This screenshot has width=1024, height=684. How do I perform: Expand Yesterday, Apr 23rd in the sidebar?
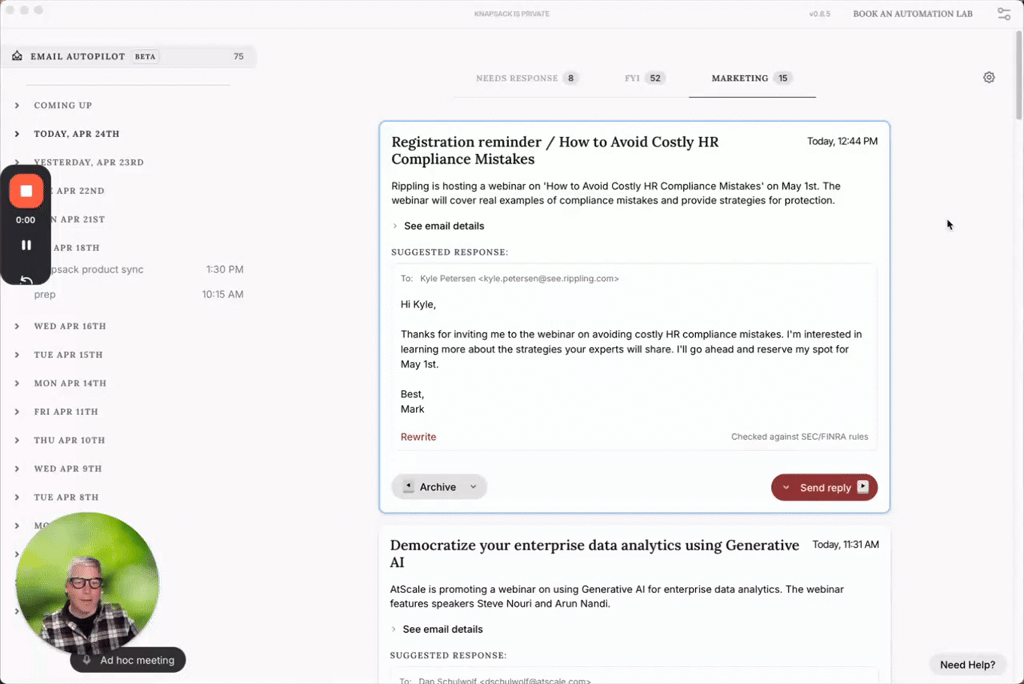[x=17, y=162]
